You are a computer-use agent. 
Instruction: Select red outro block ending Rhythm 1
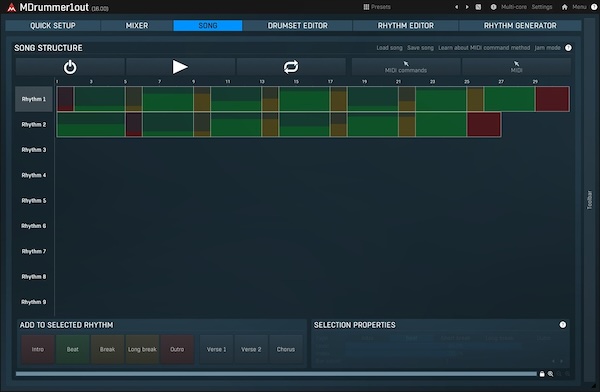click(552, 99)
